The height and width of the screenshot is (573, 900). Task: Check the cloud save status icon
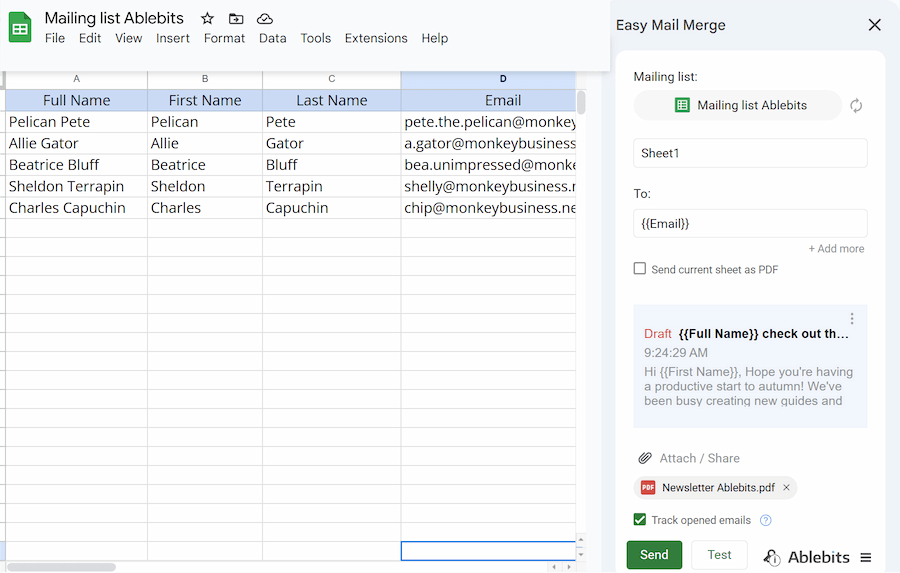[265, 19]
